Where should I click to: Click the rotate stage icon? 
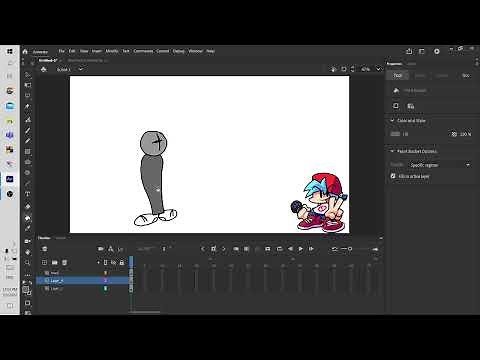[344, 69]
